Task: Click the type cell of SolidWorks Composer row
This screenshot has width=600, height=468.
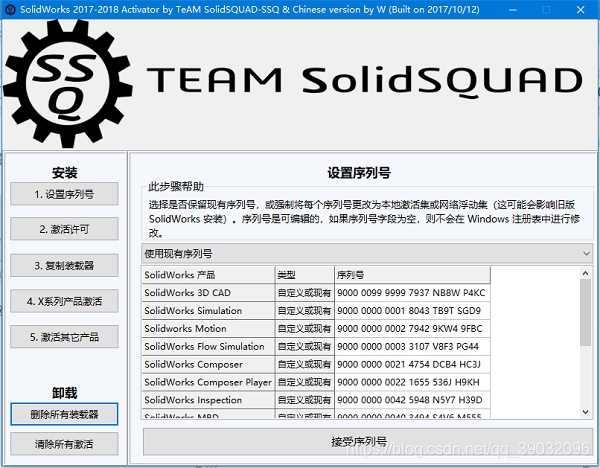Action: pyautogui.click(x=305, y=364)
